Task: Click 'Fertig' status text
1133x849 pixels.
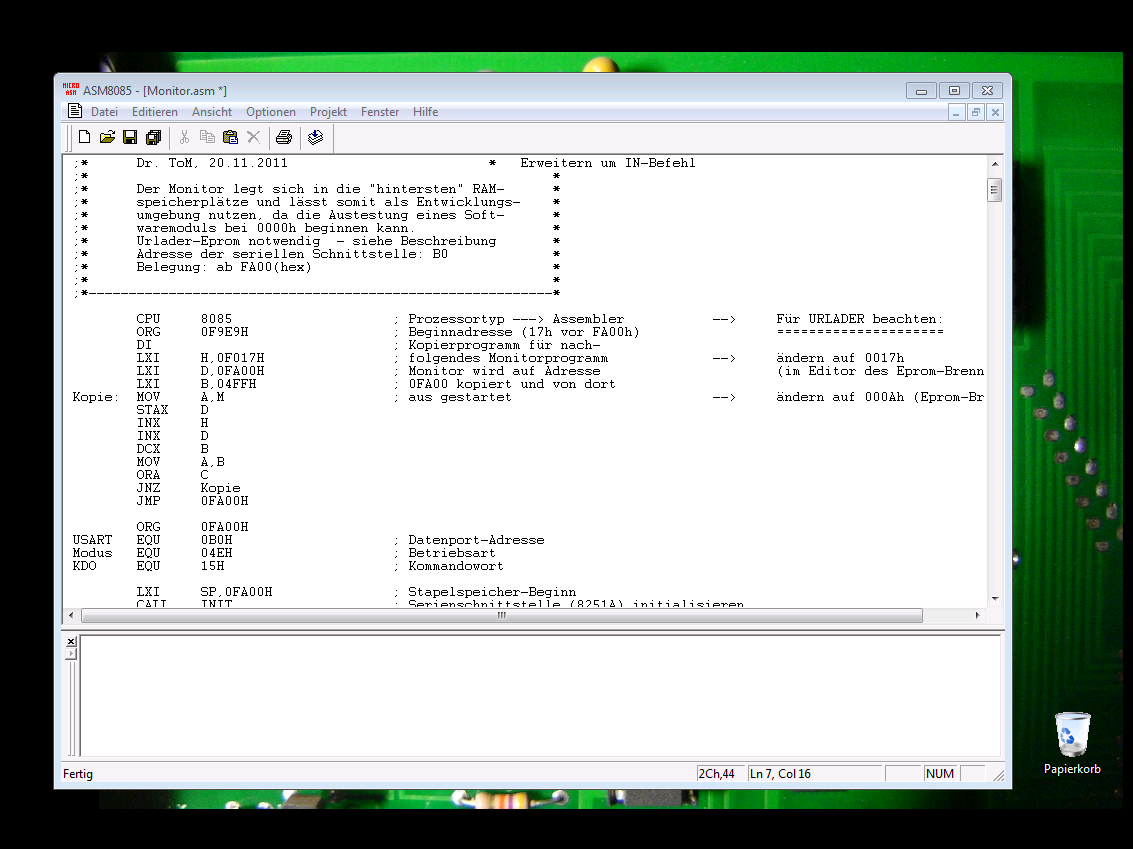Action: (x=78, y=774)
